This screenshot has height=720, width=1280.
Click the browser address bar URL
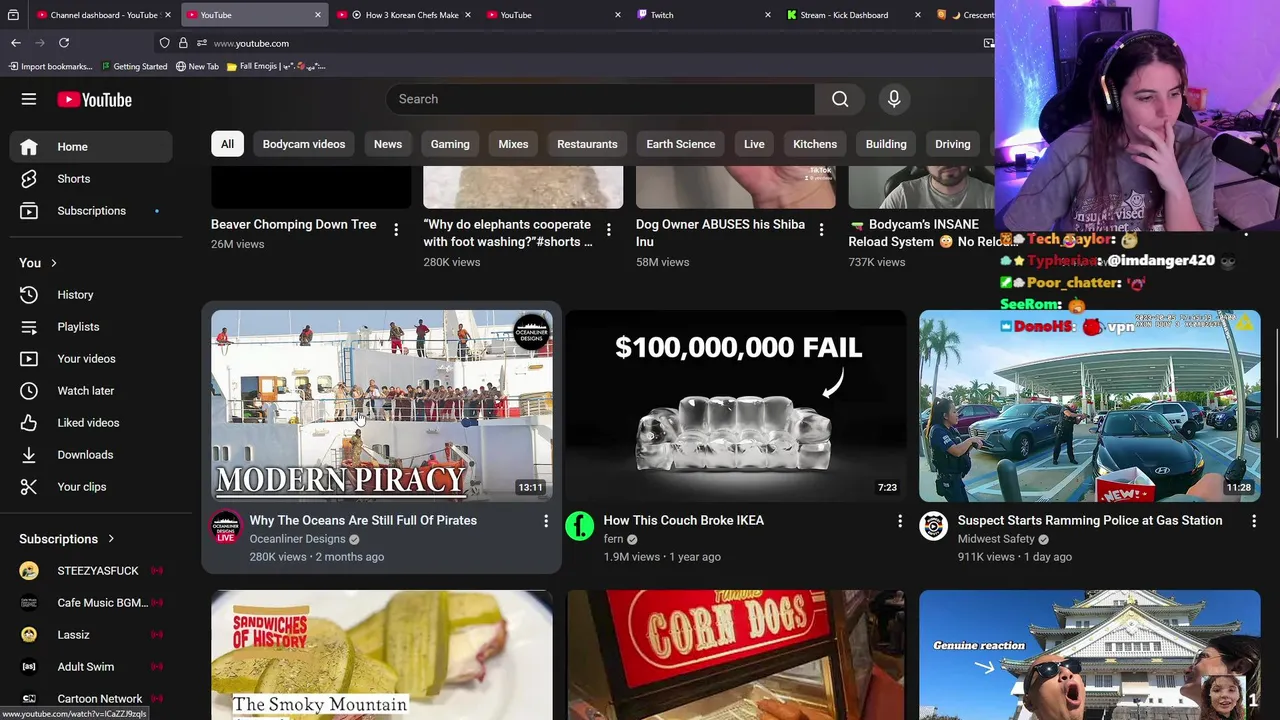pos(251,43)
